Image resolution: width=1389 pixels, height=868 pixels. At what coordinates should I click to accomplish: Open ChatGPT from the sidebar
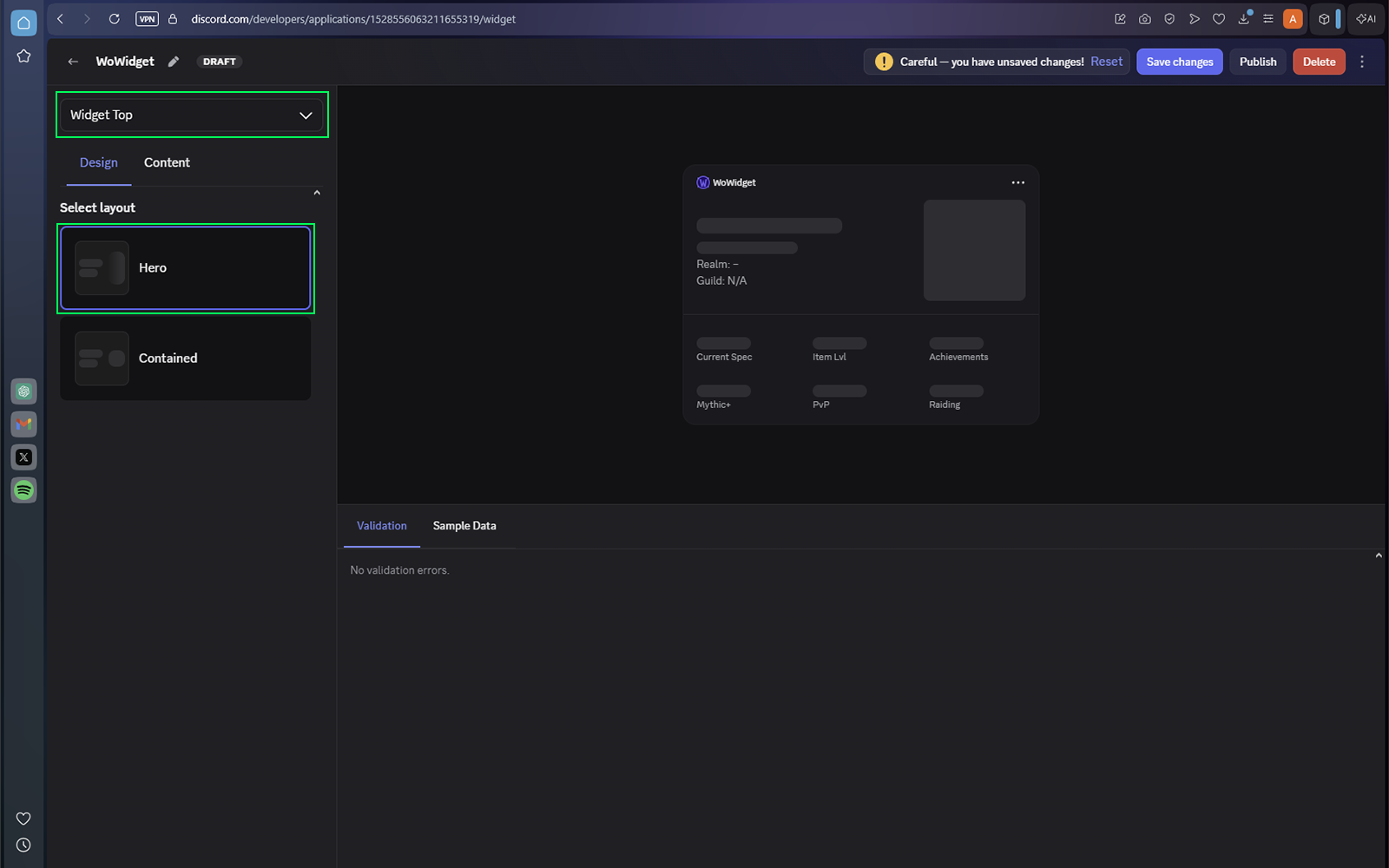point(23,391)
